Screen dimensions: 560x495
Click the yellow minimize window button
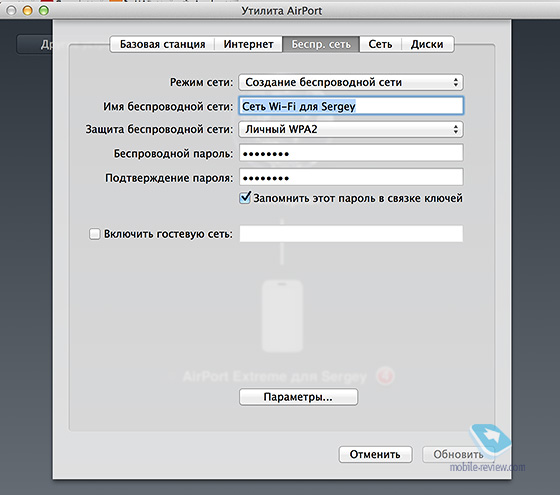28,10
